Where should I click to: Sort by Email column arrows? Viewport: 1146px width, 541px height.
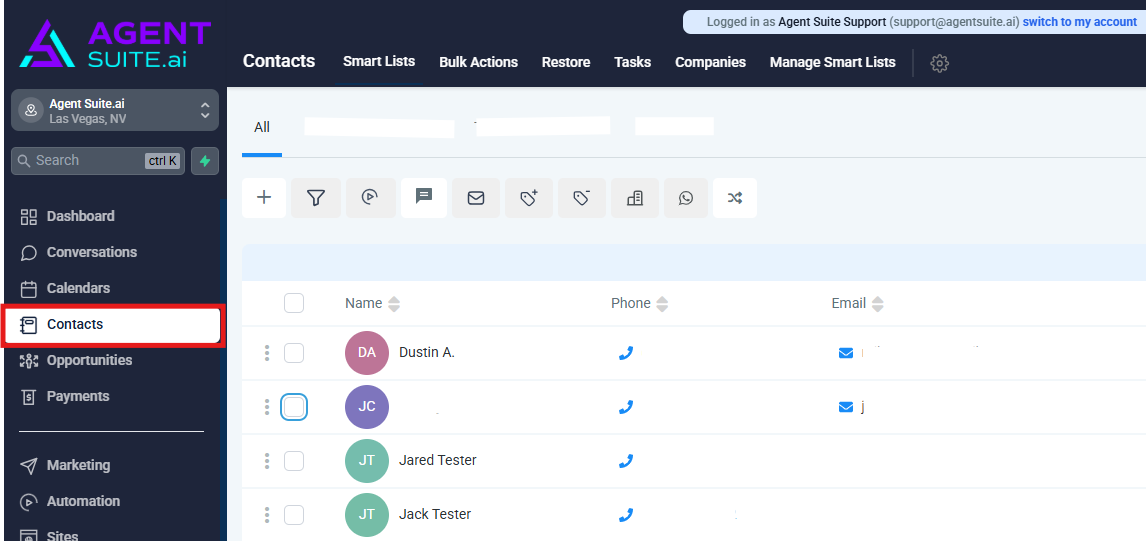[878, 304]
